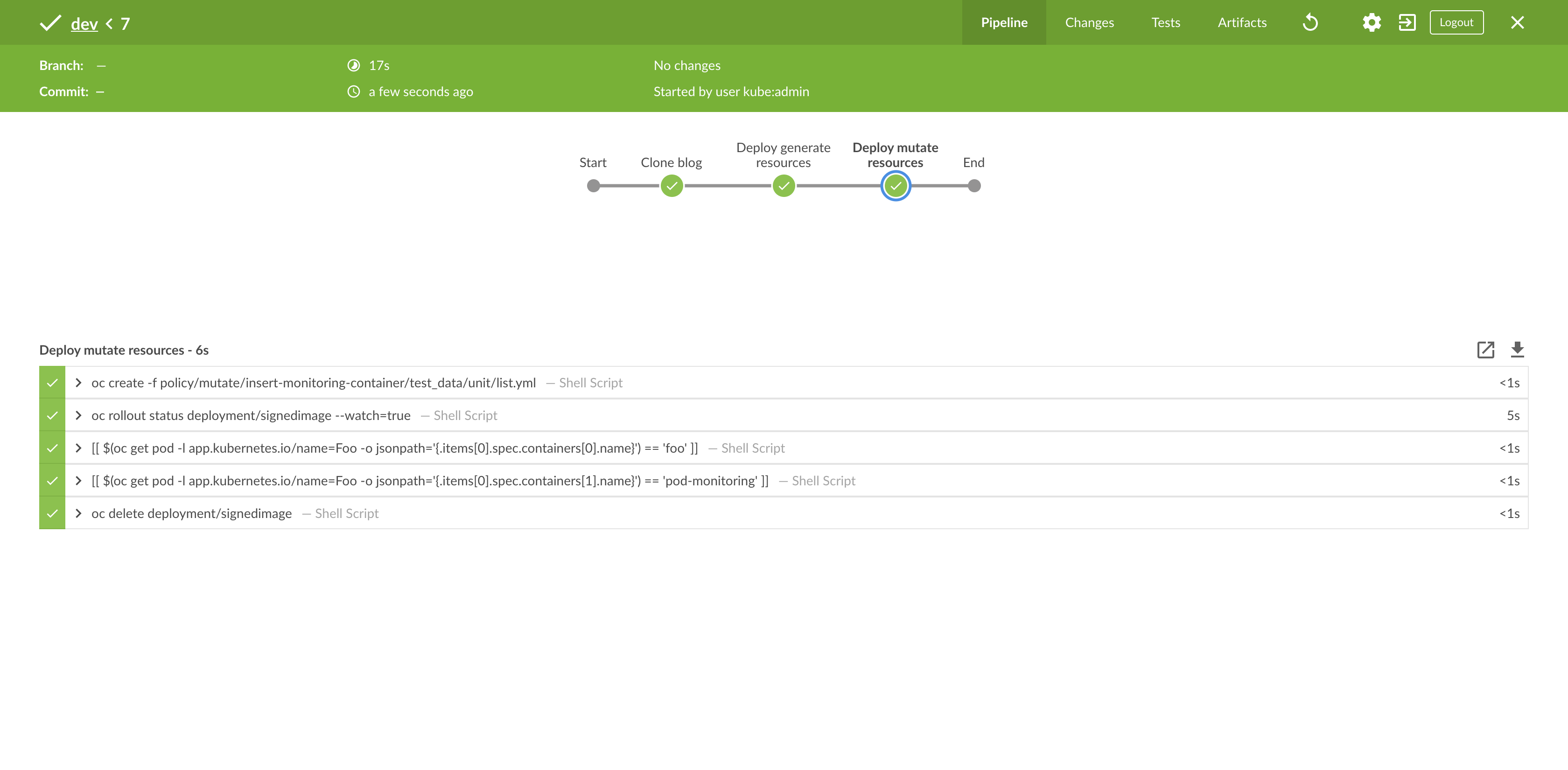This screenshot has height=770, width=1568.
Task: Open the log in a new window
Action: tap(1485, 350)
